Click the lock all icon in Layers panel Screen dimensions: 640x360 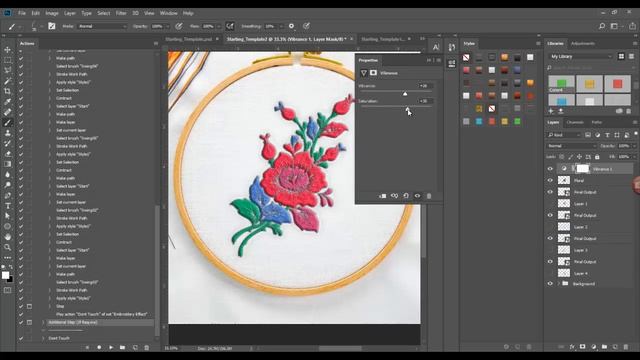[597, 157]
